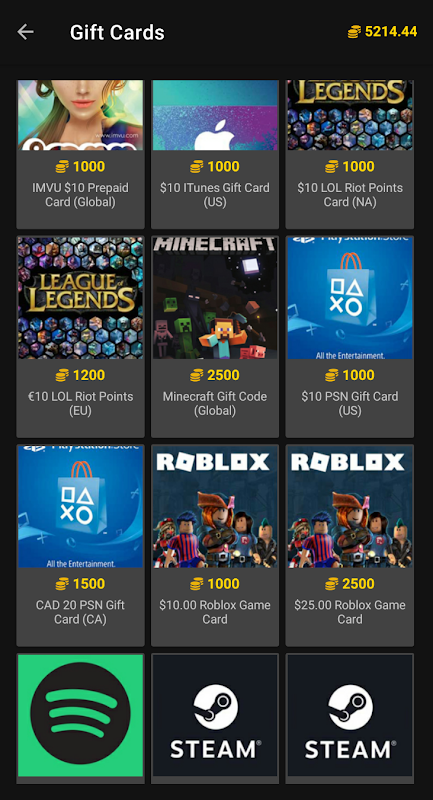The height and width of the screenshot is (800, 433).
Task: Select the $10 iTunes Gift Card label
Action: coord(215,195)
